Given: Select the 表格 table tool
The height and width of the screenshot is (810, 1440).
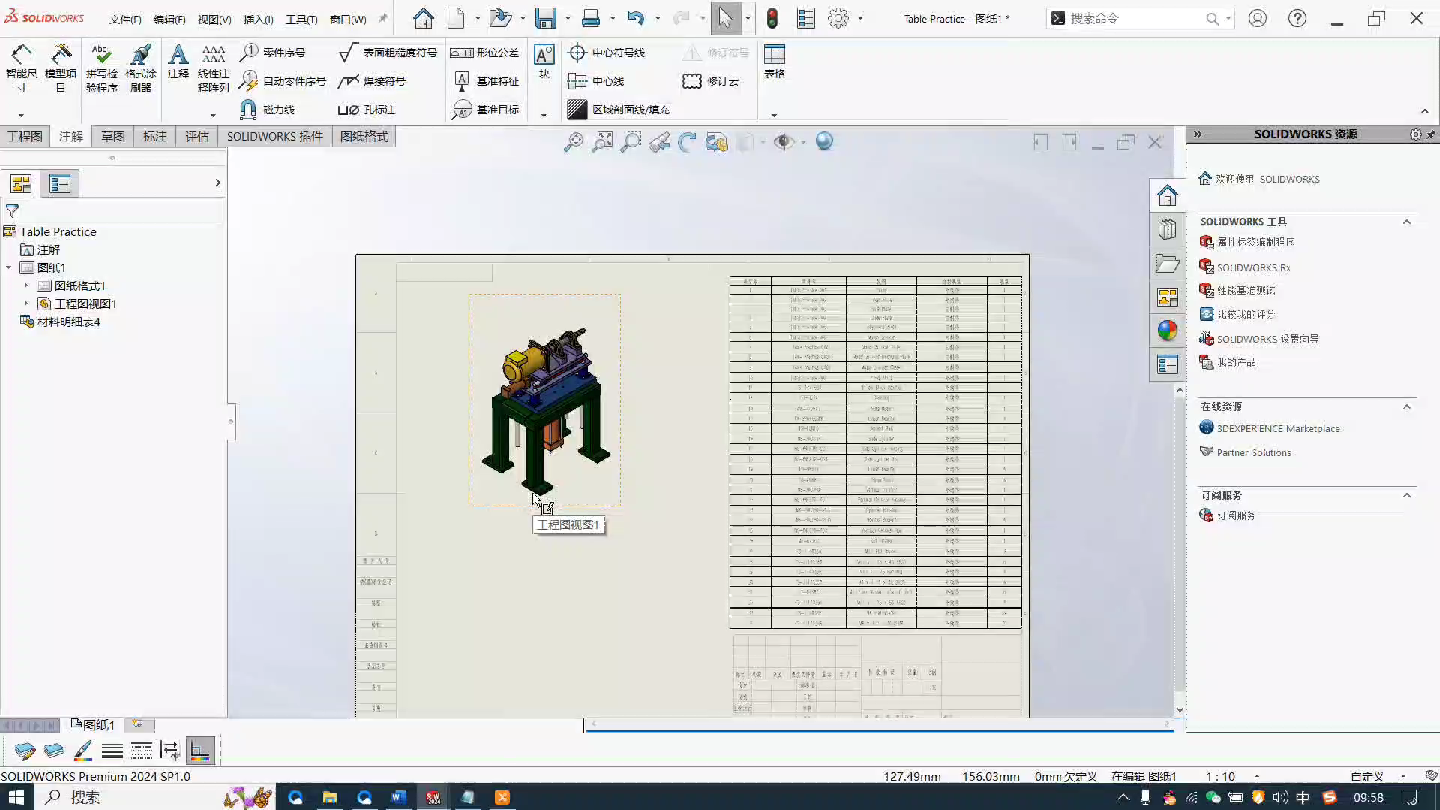Looking at the screenshot, I should [773, 60].
